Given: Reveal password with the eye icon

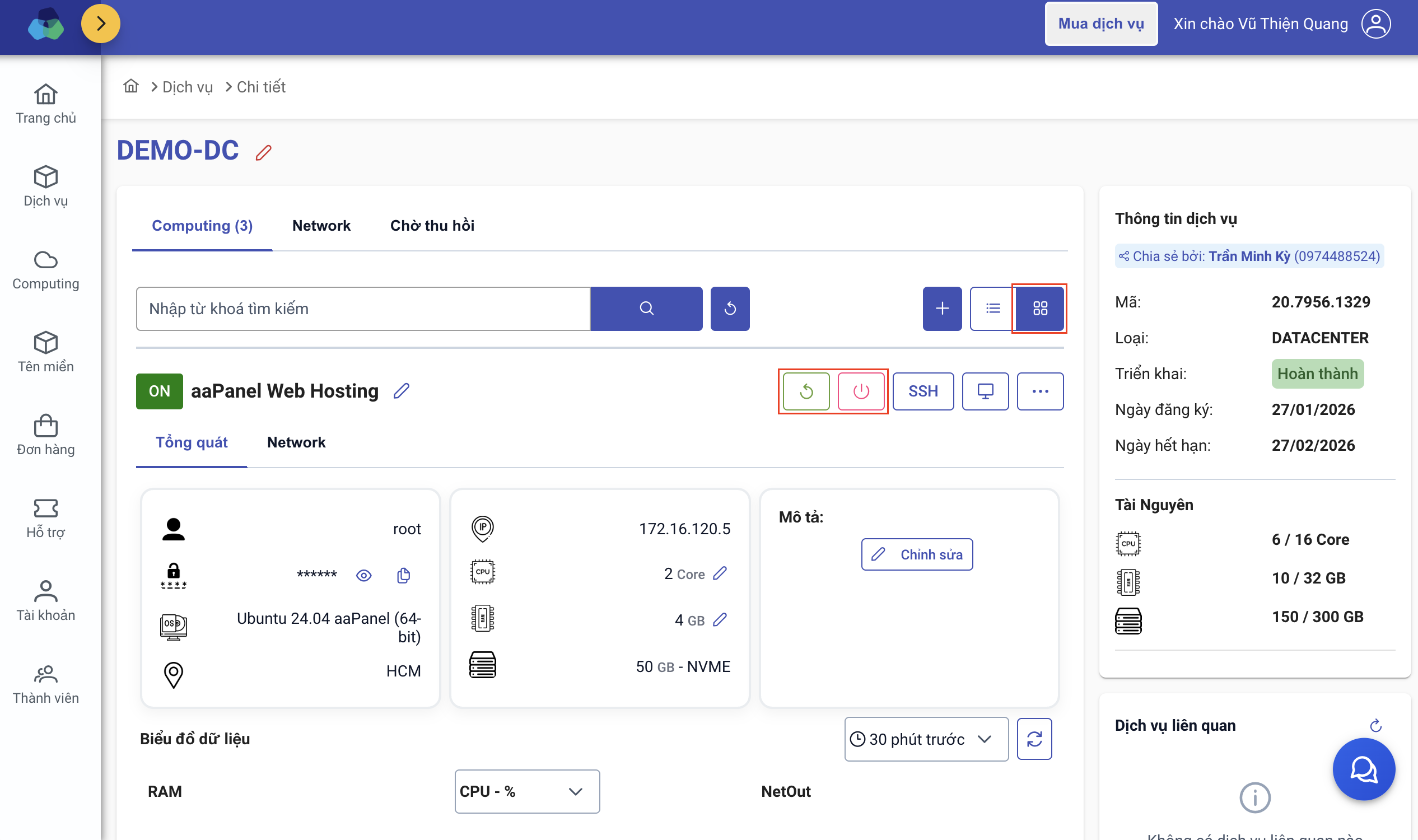Looking at the screenshot, I should (363, 576).
